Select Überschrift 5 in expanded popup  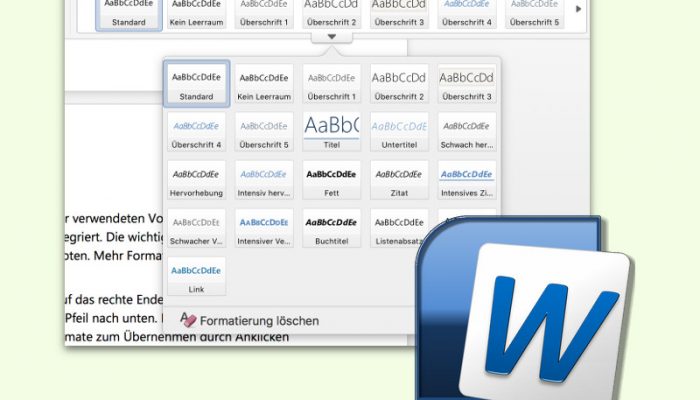coord(264,132)
